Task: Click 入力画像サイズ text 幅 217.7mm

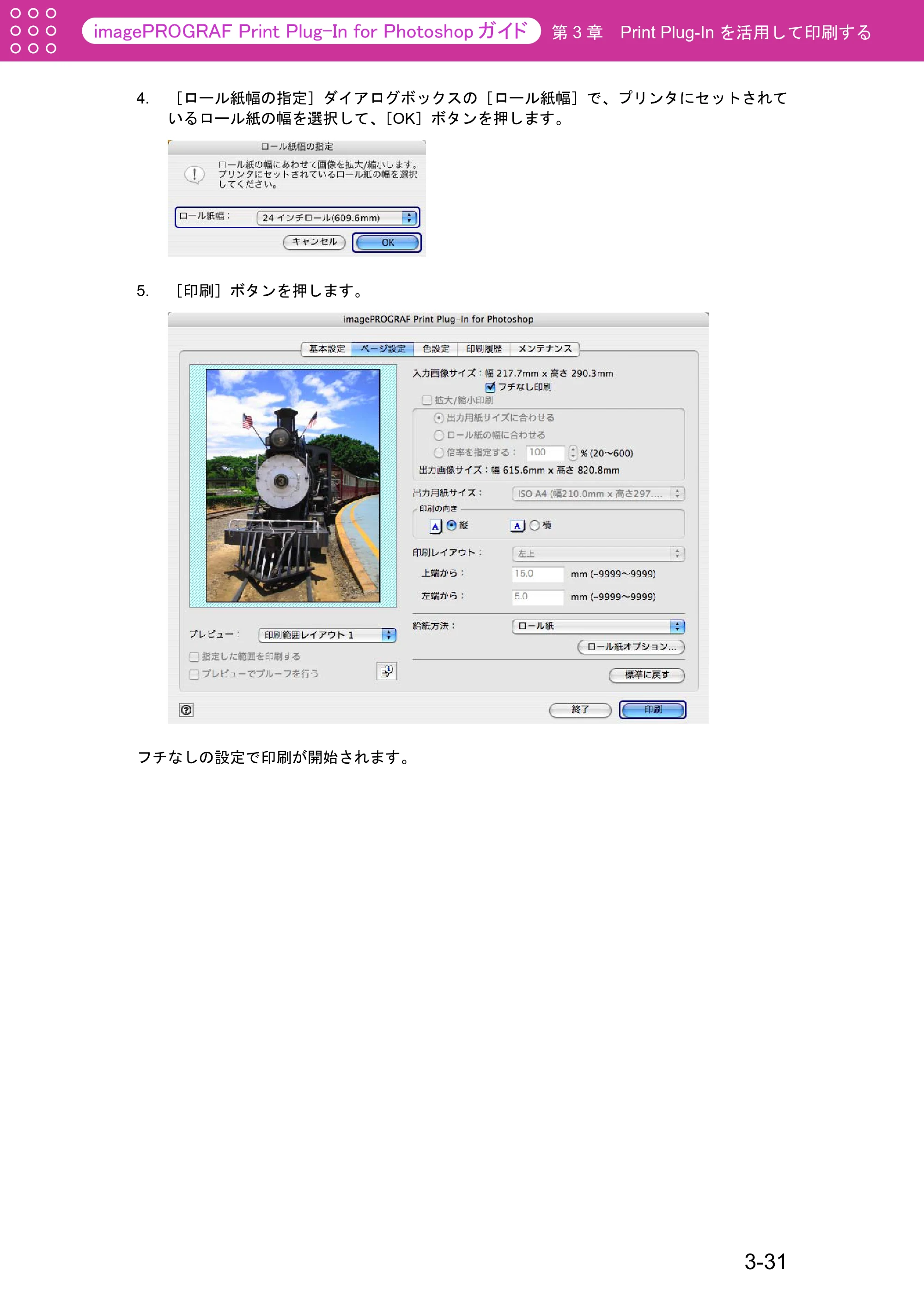Action: pos(511,373)
